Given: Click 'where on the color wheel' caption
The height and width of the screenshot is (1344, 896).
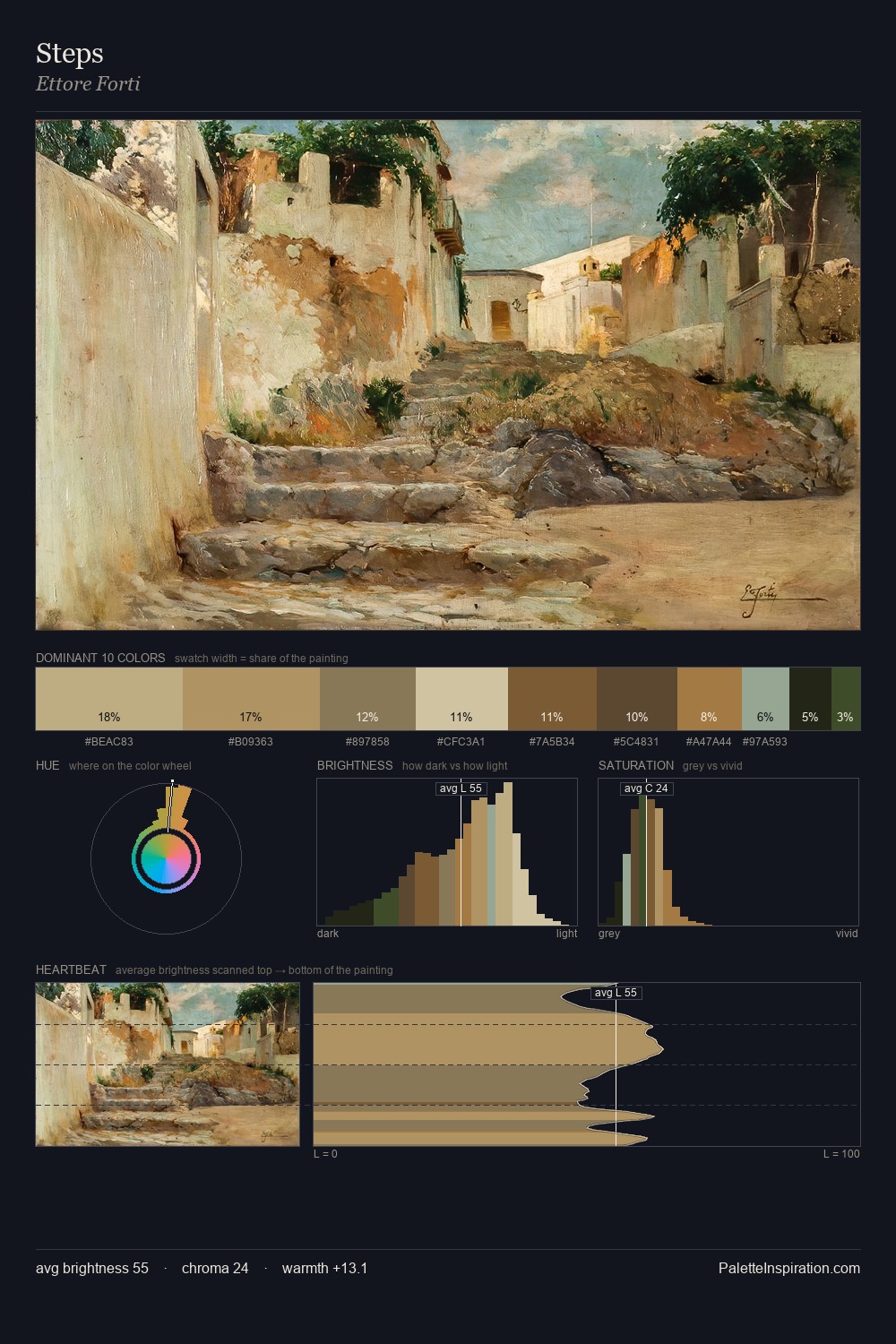Looking at the screenshot, I should pos(130,766).
